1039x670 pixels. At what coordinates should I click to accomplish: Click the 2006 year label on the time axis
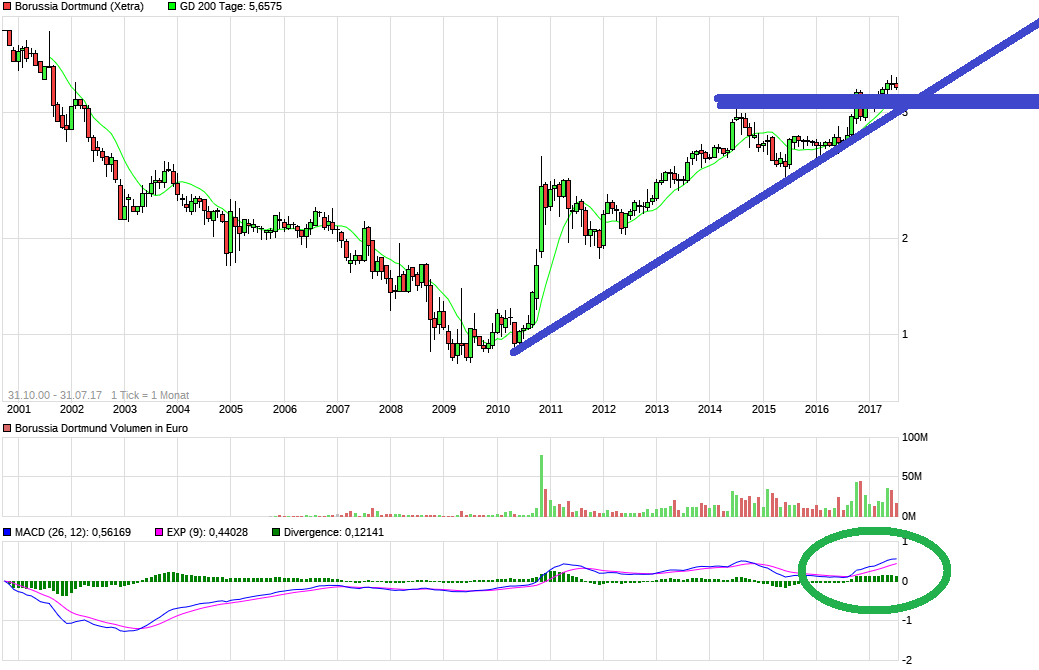[x=284, y=410]
